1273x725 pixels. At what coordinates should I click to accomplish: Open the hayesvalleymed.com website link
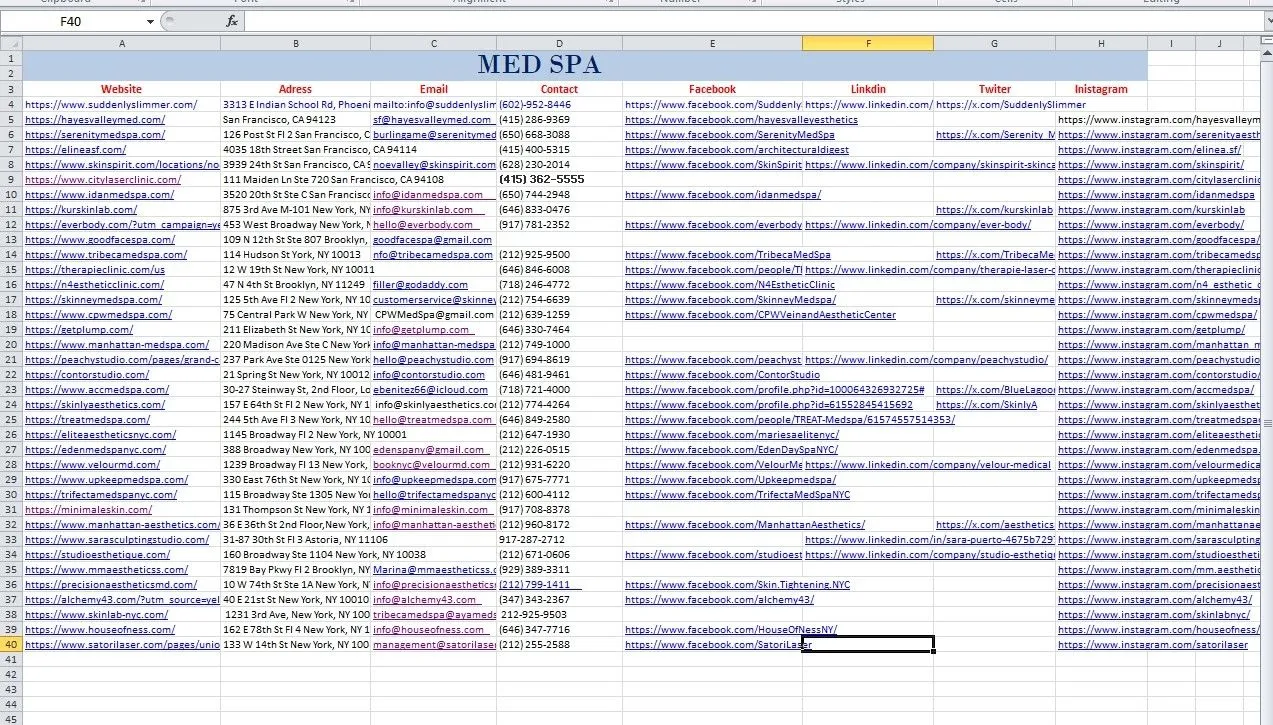95,119
